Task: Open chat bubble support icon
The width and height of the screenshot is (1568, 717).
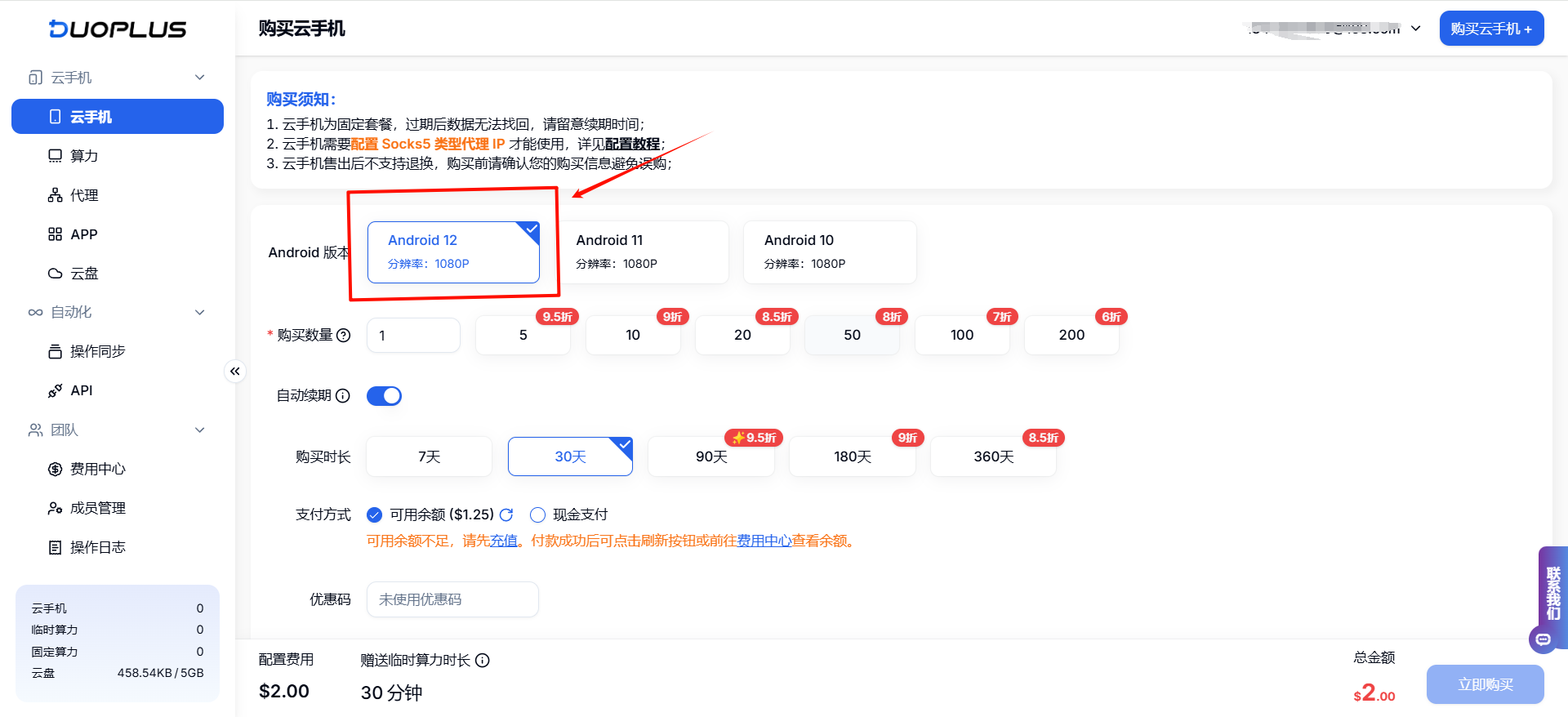Action: pos(1543,639)
